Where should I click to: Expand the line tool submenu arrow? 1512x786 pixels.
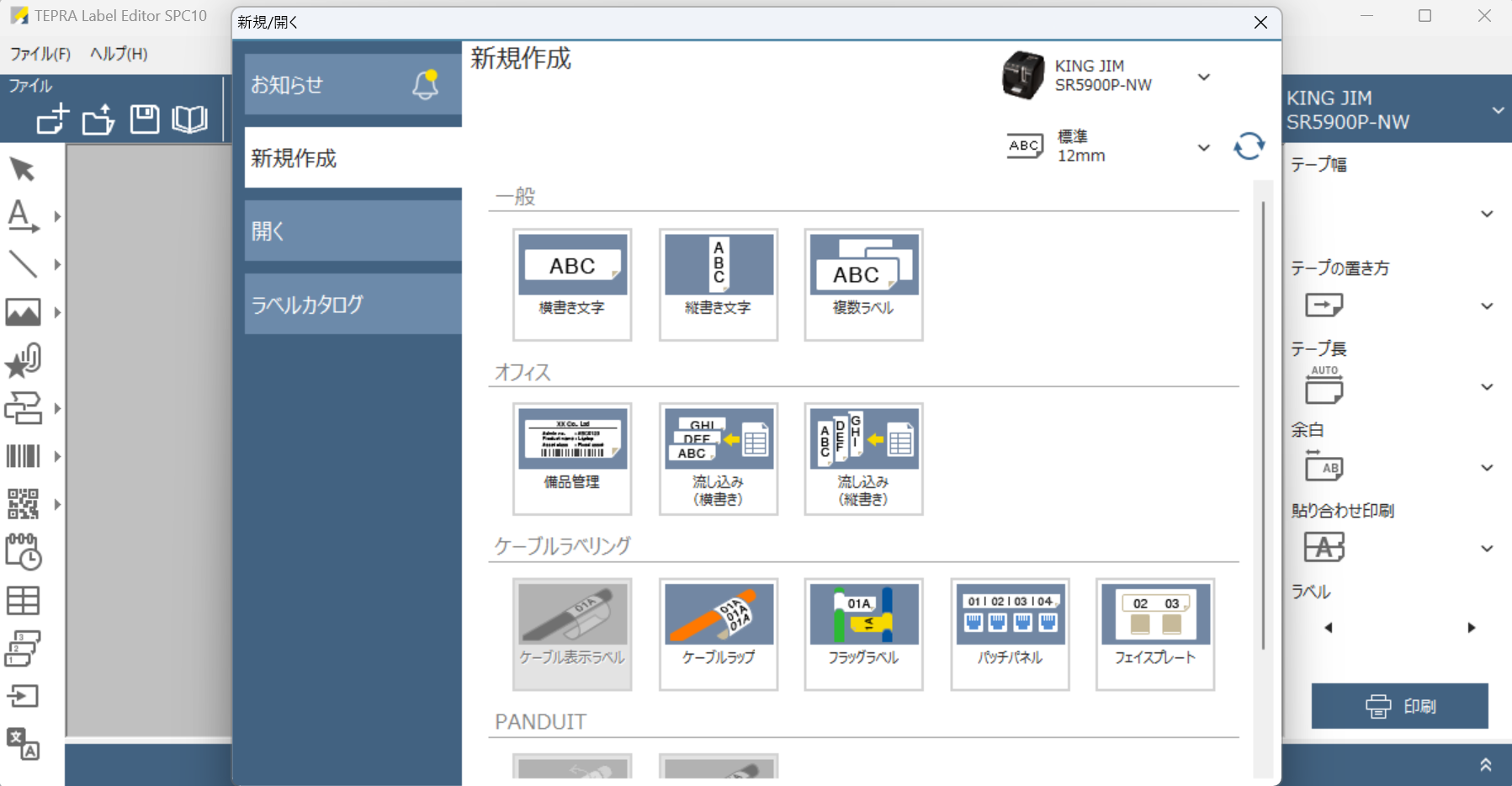click(x=57, y=264)
